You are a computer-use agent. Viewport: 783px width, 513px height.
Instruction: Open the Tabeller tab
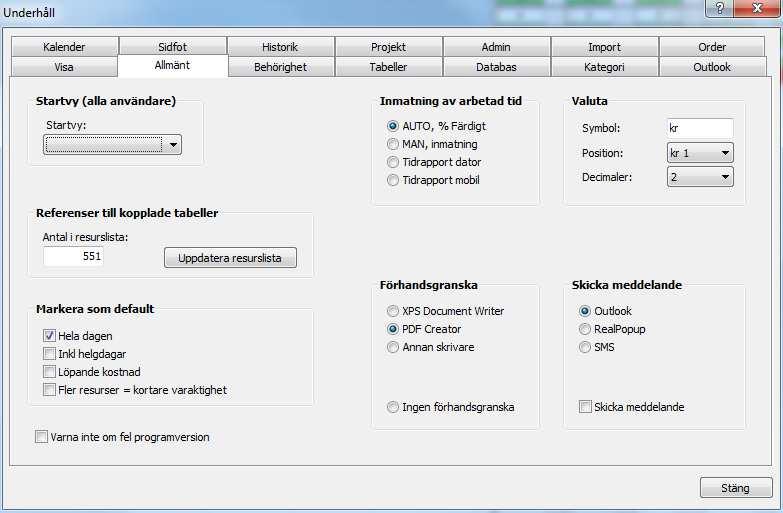(388, 67)
